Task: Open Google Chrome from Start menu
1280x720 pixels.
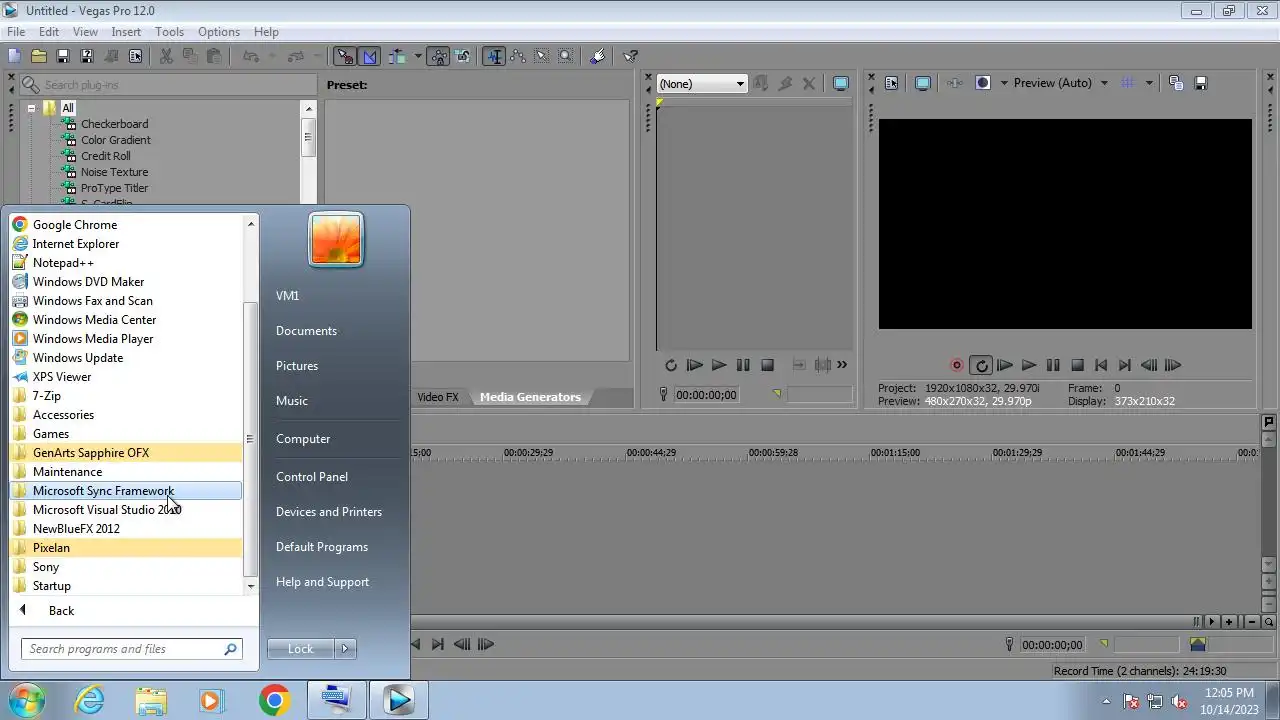Action: pos(126,225)
